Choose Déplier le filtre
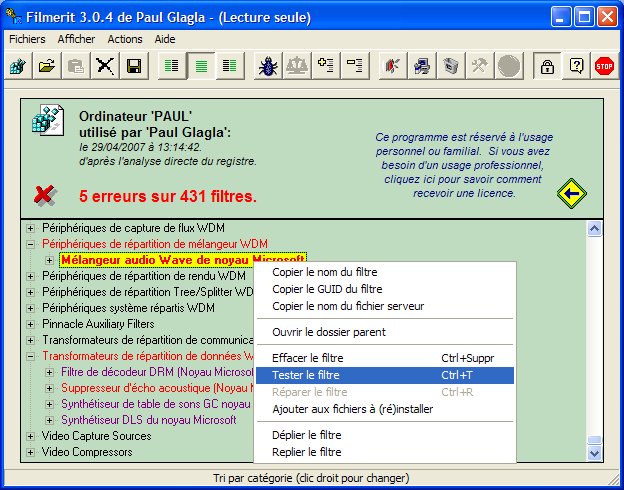This screenshot has height=490, width=624. pos(385,435)
